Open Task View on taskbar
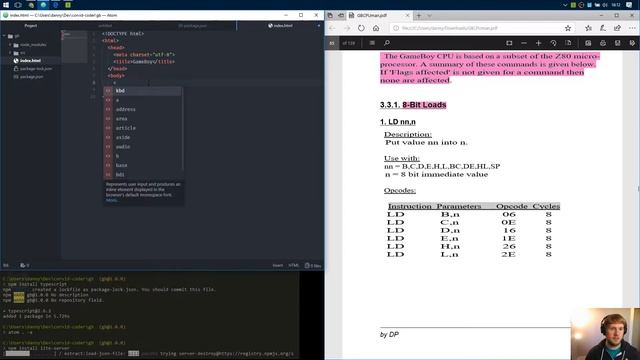Image resolution: width=640 pixels, height=360 pixels. [18, 5]
